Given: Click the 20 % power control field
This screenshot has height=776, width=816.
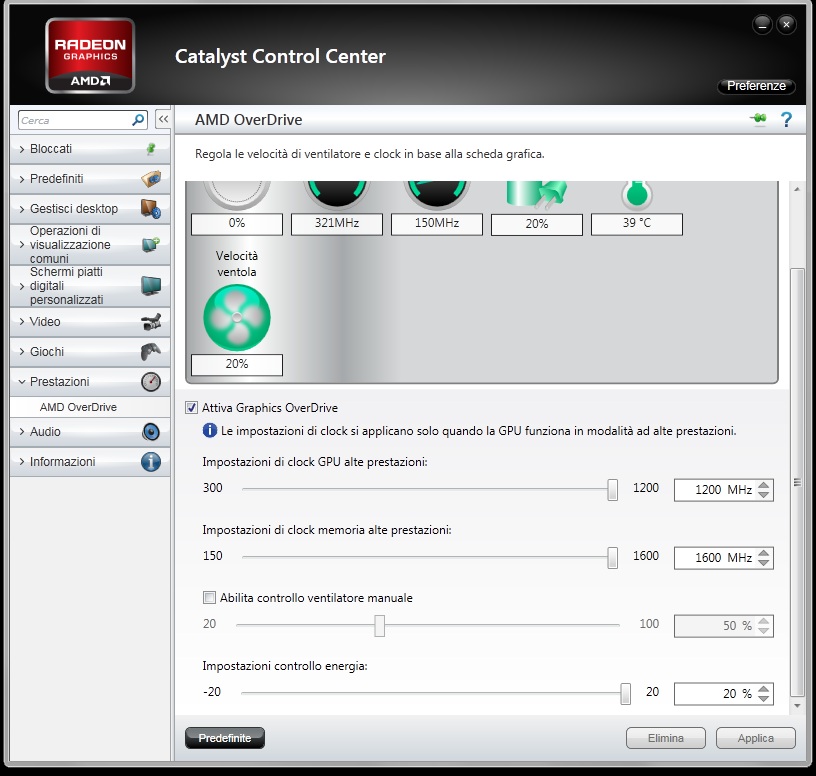Looking at the screenshot, I should pos(723,694).
